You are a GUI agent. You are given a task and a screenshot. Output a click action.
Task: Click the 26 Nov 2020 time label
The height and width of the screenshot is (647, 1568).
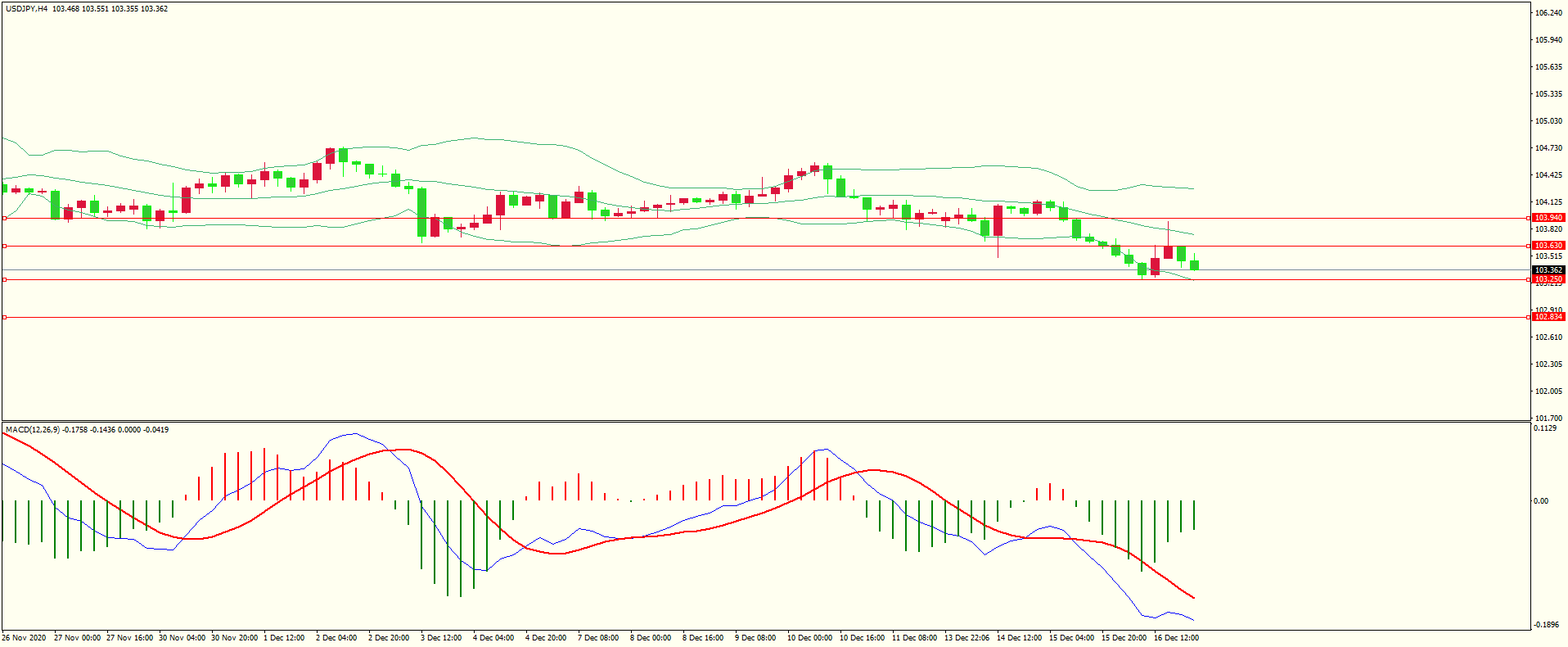(25, 638)
